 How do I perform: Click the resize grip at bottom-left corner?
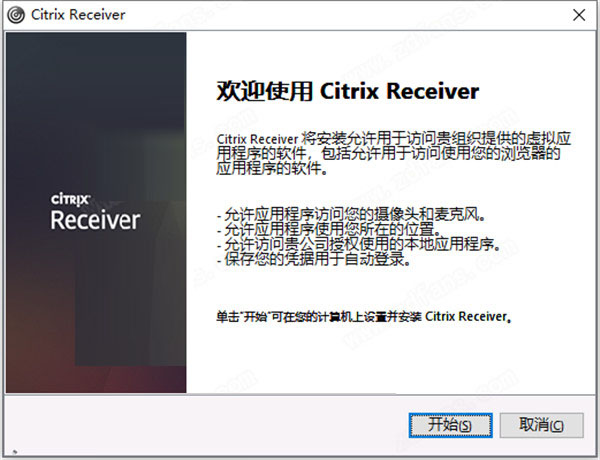pos(15,452)
